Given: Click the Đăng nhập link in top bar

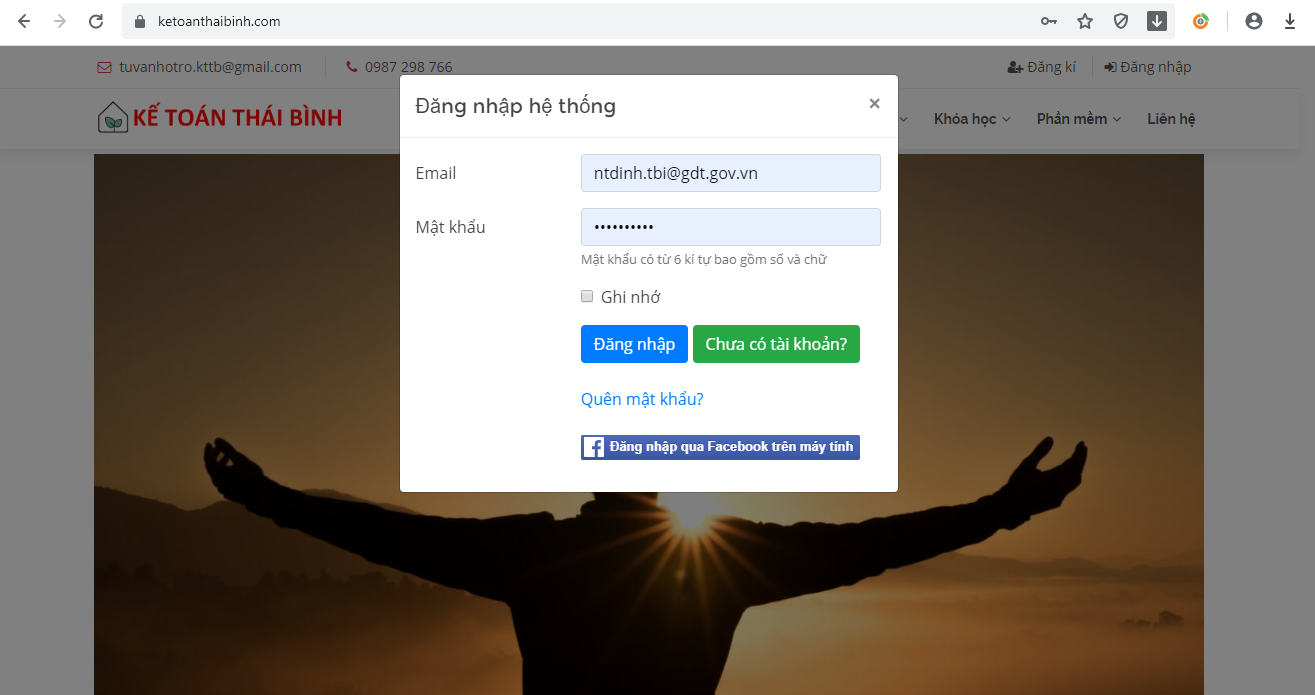Looking at the screenshot, I should pos(1148,67).
